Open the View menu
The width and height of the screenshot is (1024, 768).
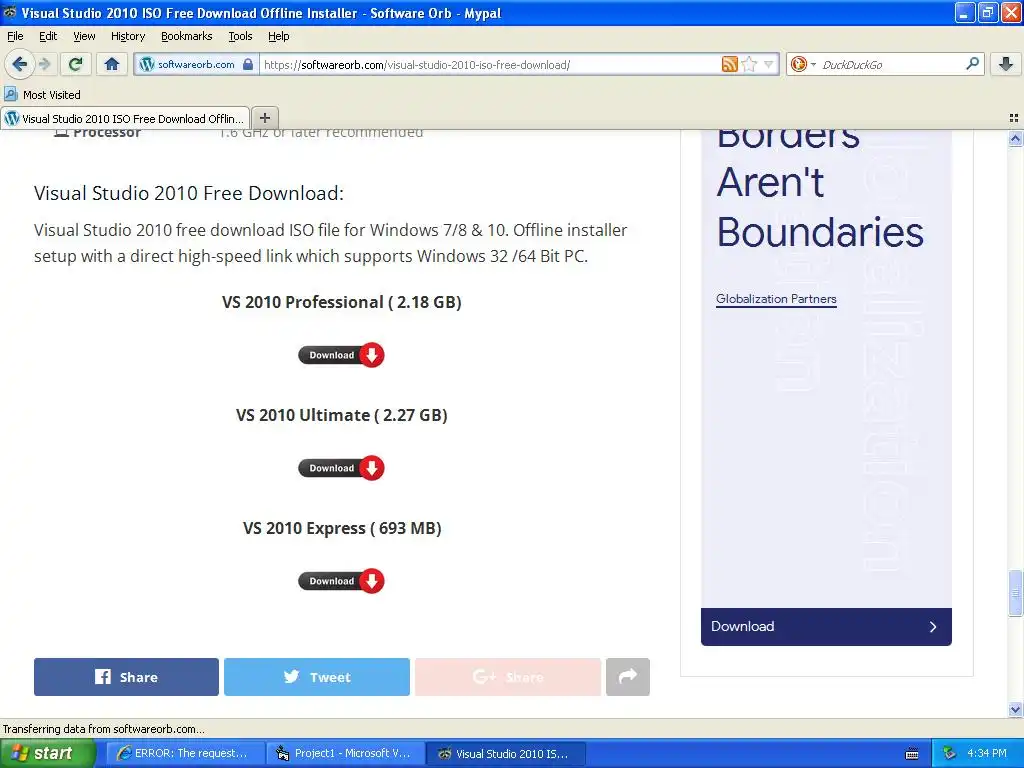[x=84, y=36]
